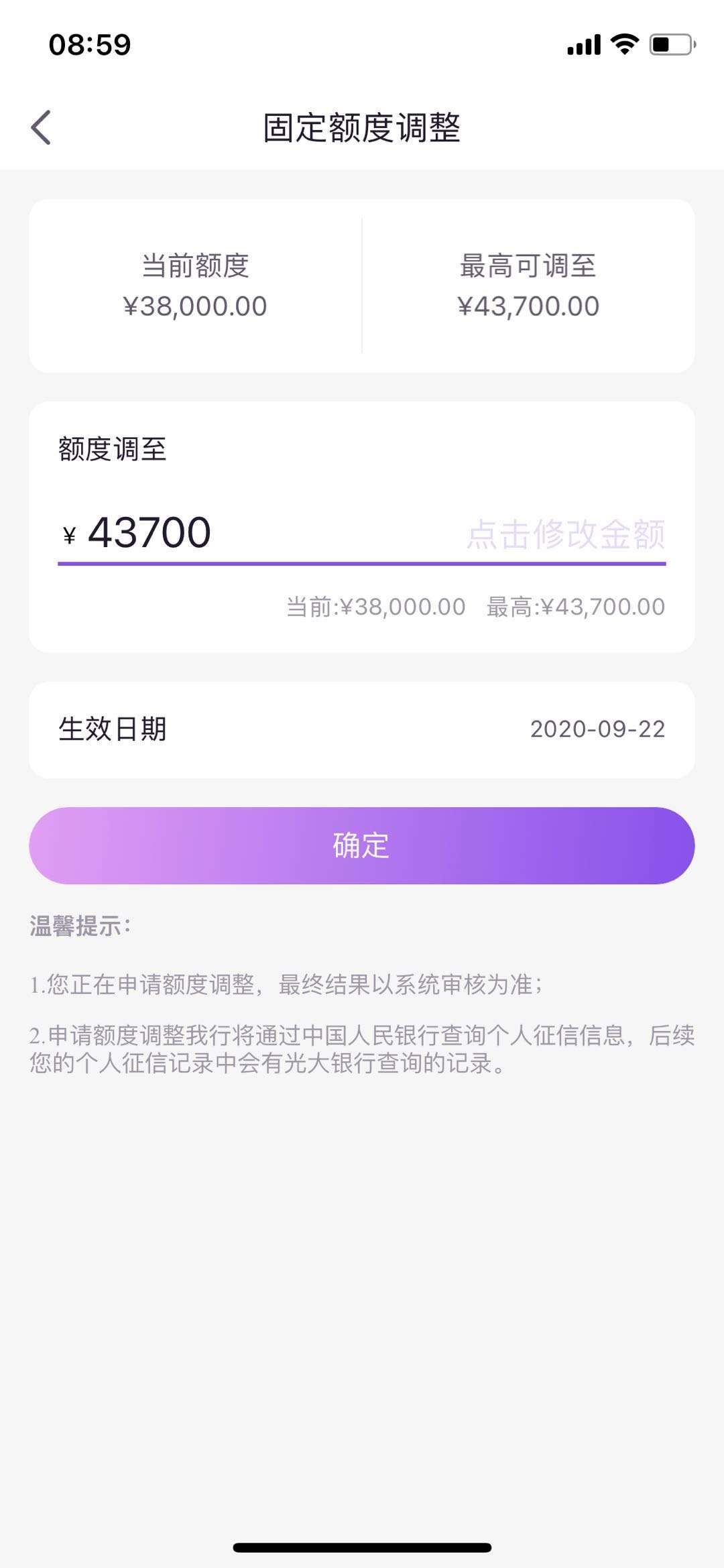Screen dimensions: 724x1568
Task: Tap the 额度调至 label
Action: (112, 448)
